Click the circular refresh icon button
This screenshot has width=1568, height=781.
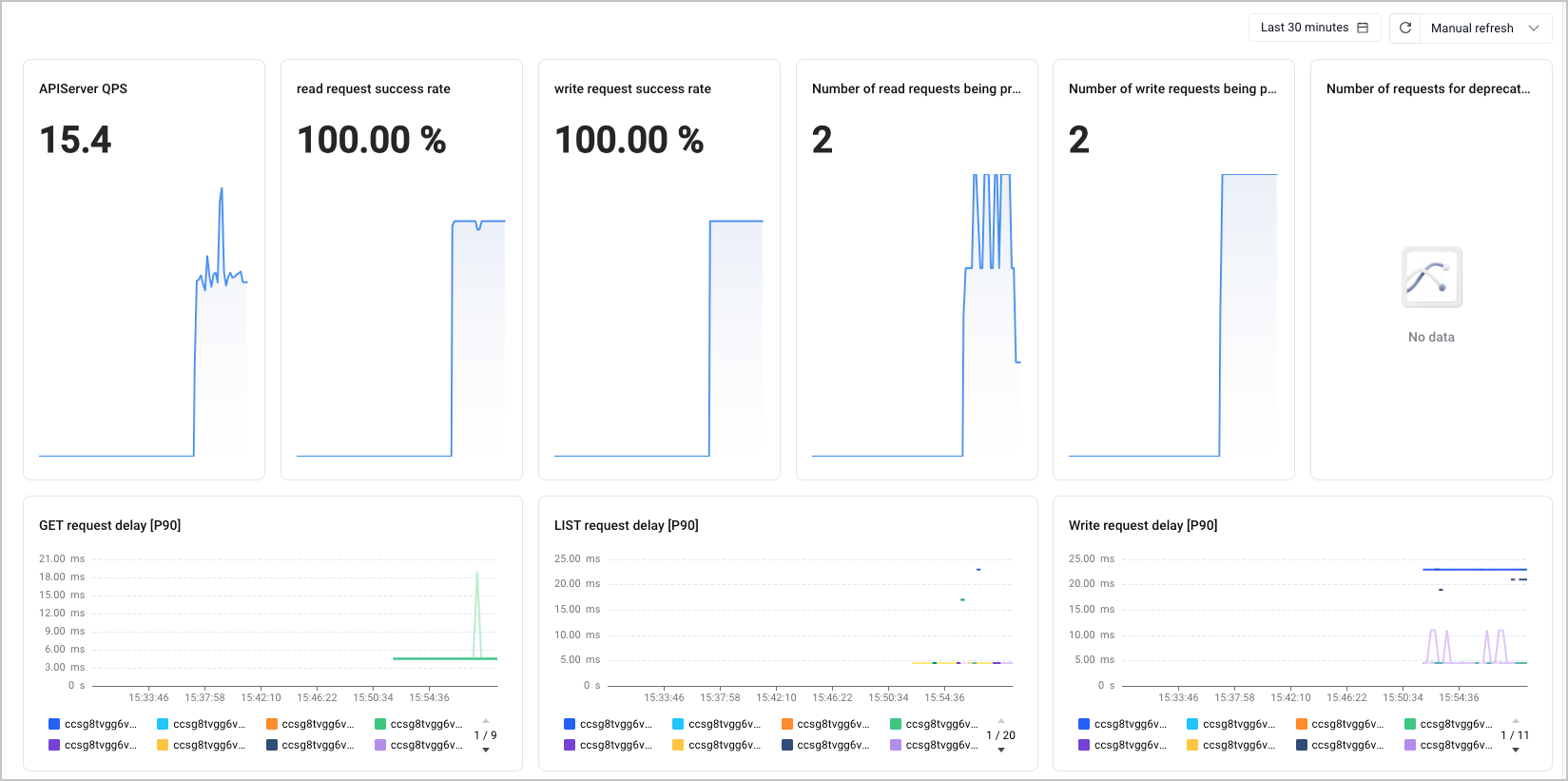tap(1405, 28)
